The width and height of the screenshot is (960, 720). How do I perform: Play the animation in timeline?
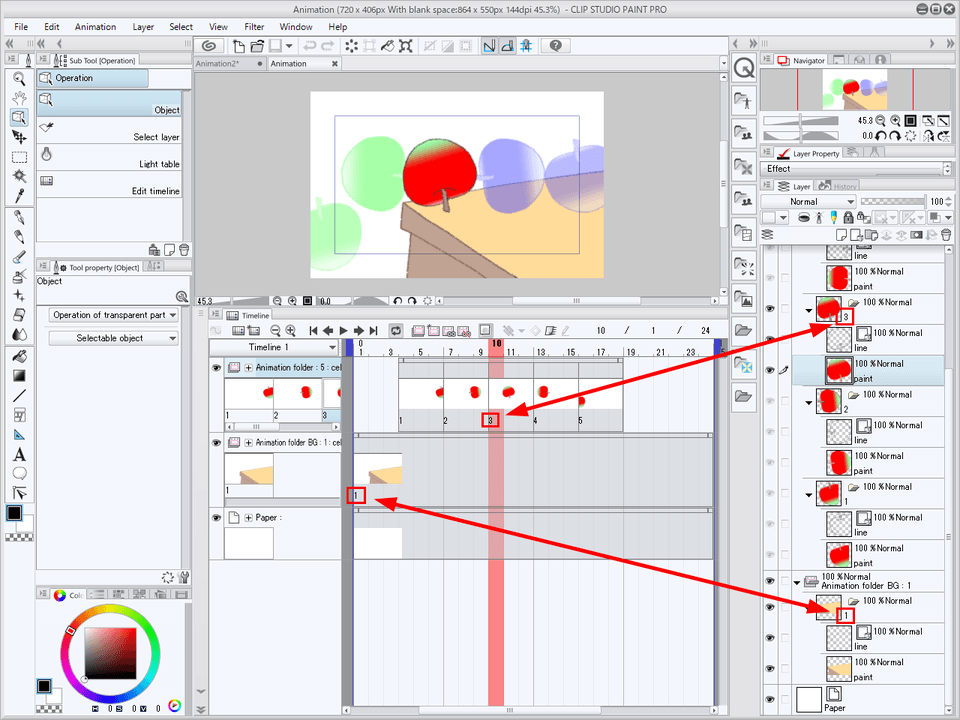pos(343,331)
